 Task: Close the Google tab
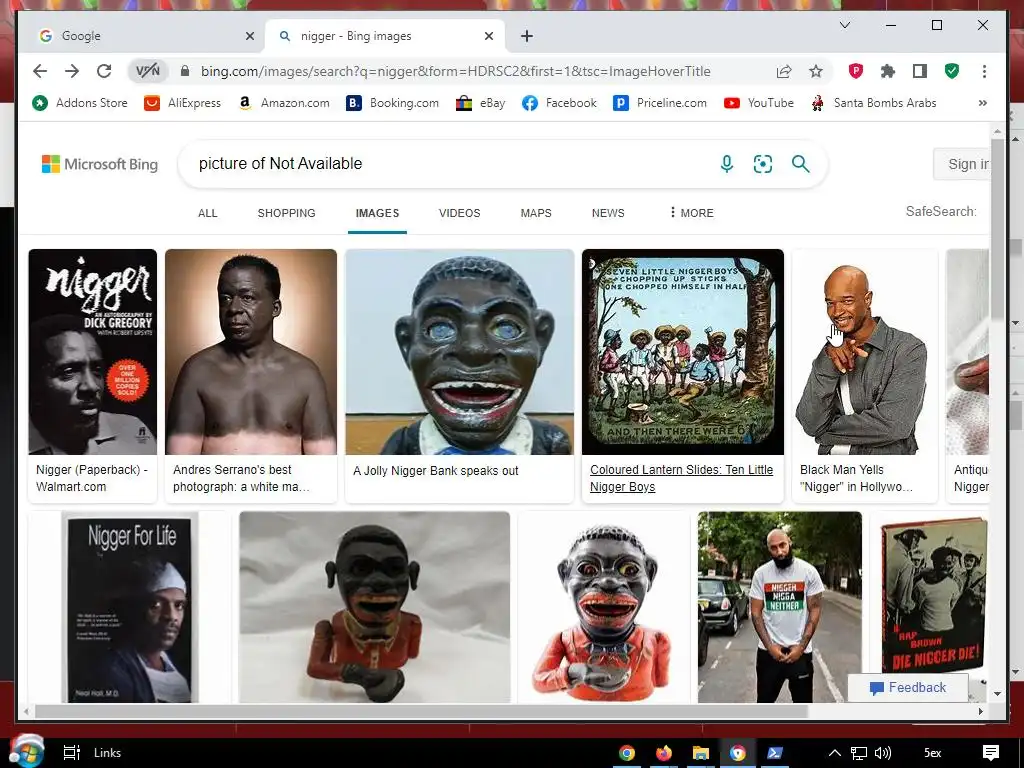[x=249, y=36]
